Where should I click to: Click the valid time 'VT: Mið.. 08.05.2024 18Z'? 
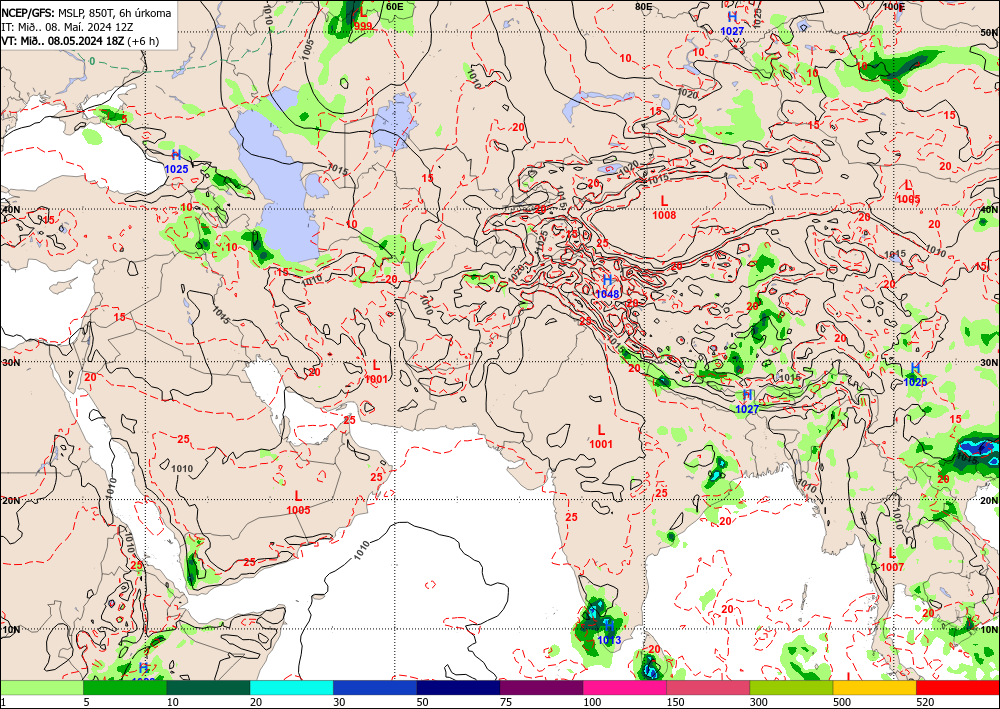[x=63, y=41]
